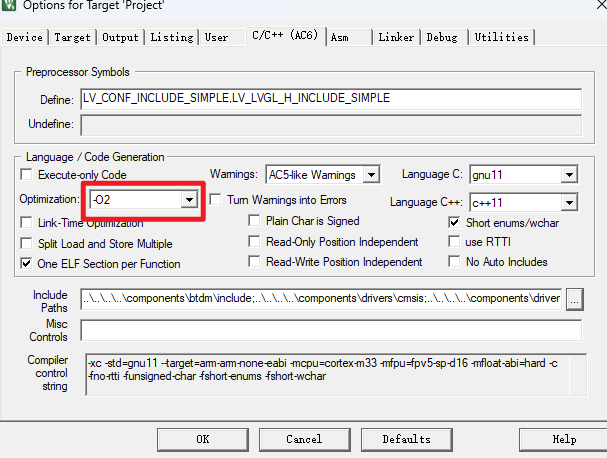Click the Misc Controls text field
The image size is (607, 458).
pos(330,330)
